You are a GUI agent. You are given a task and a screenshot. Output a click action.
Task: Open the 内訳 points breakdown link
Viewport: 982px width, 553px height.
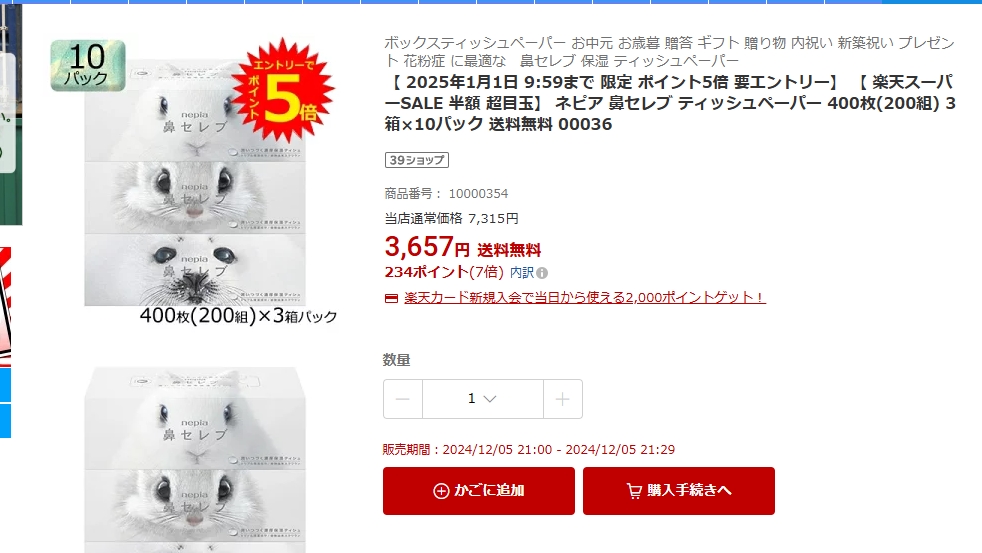(x=522, y=272)
